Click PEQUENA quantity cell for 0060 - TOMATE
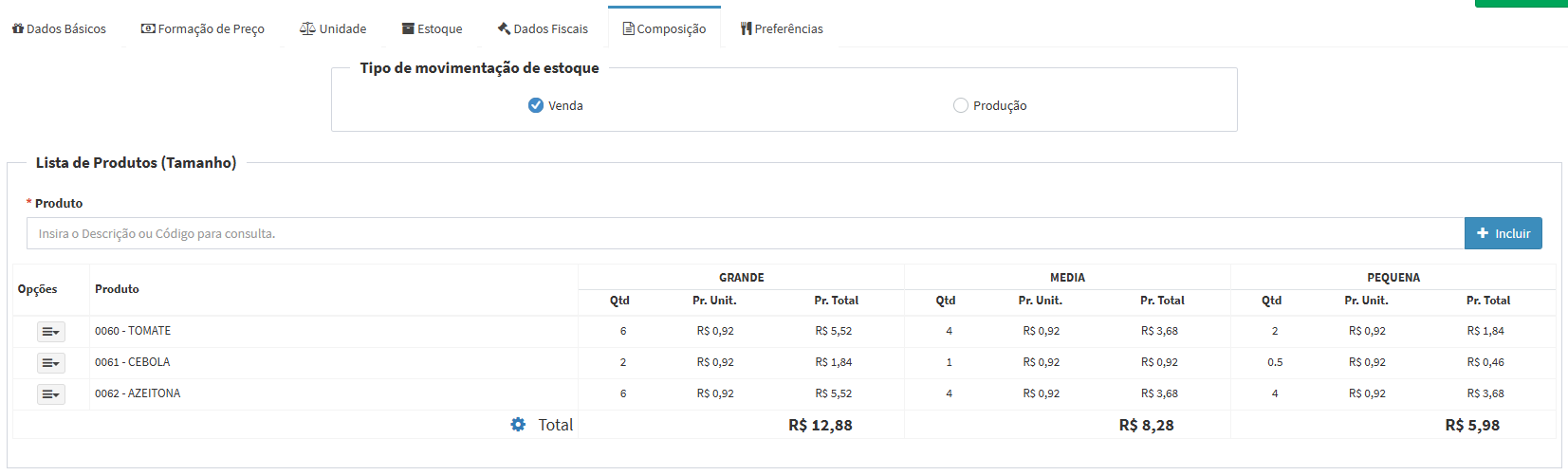The height and width of the screenshot is (475, 1568). click(1275, 331)
